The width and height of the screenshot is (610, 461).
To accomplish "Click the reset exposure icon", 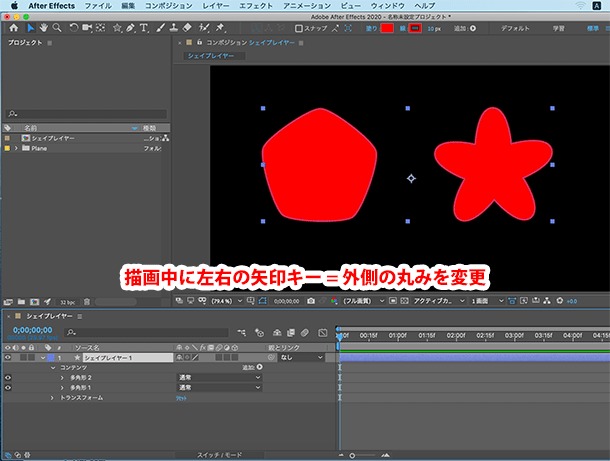I will click(x=559, y=301).
